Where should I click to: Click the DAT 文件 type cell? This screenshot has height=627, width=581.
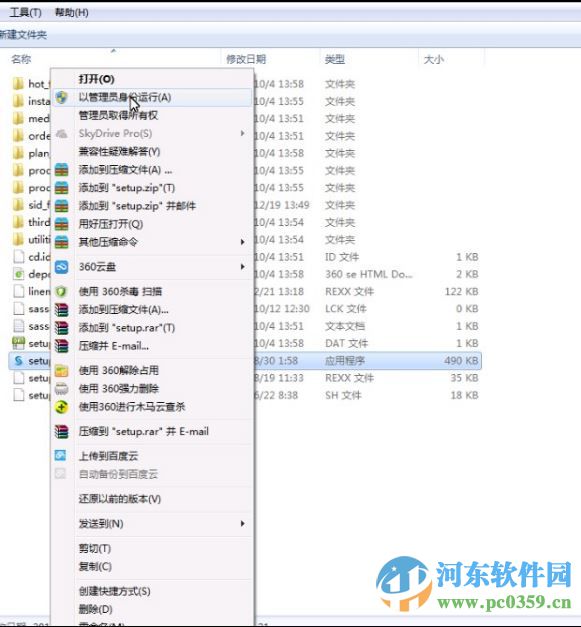(346, 343)
